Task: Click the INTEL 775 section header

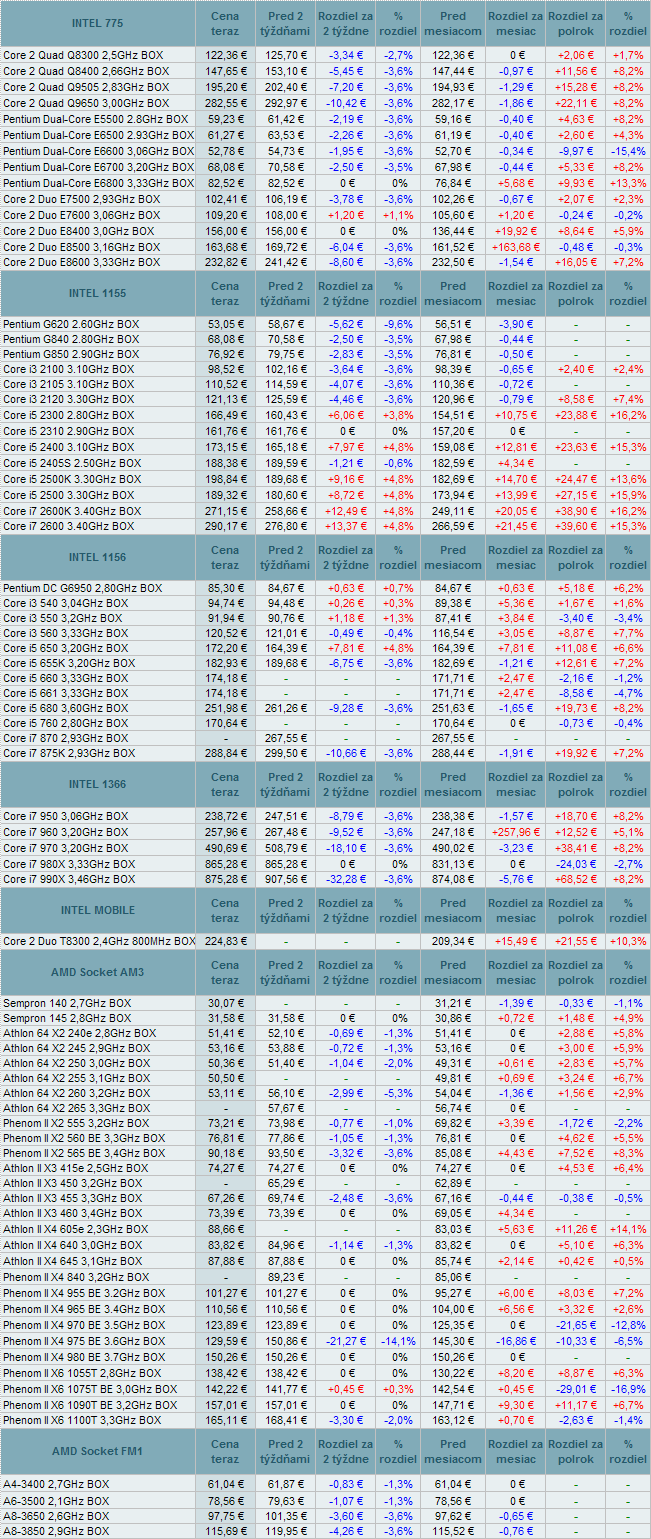Action: 98,23
